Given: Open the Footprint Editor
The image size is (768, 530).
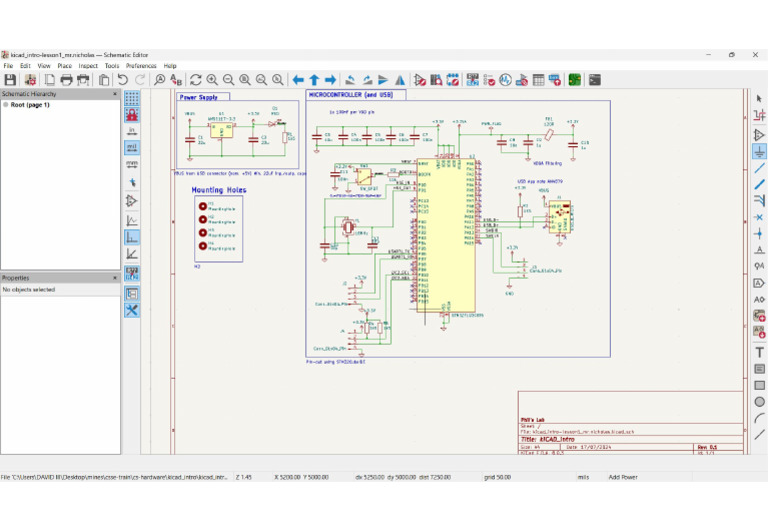Looking at the screenshot, I should click(x=453, y=80).
